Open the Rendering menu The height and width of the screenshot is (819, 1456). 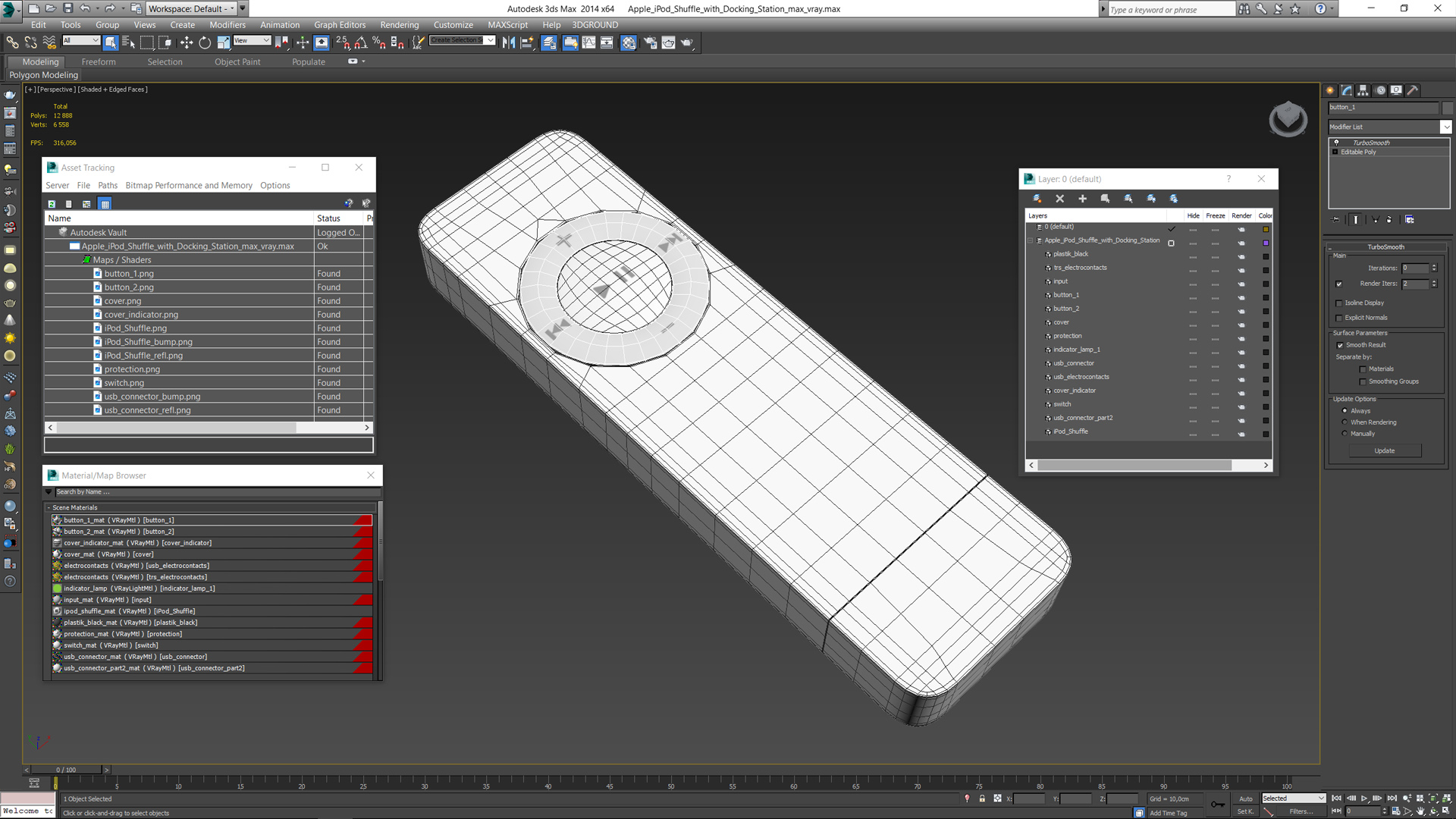coord(399,25)
